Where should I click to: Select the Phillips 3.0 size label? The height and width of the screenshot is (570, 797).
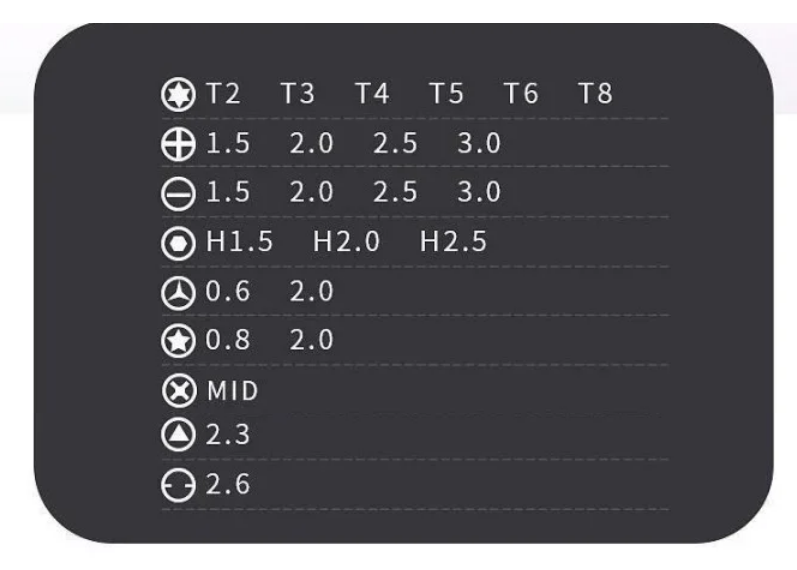(479, 143)
